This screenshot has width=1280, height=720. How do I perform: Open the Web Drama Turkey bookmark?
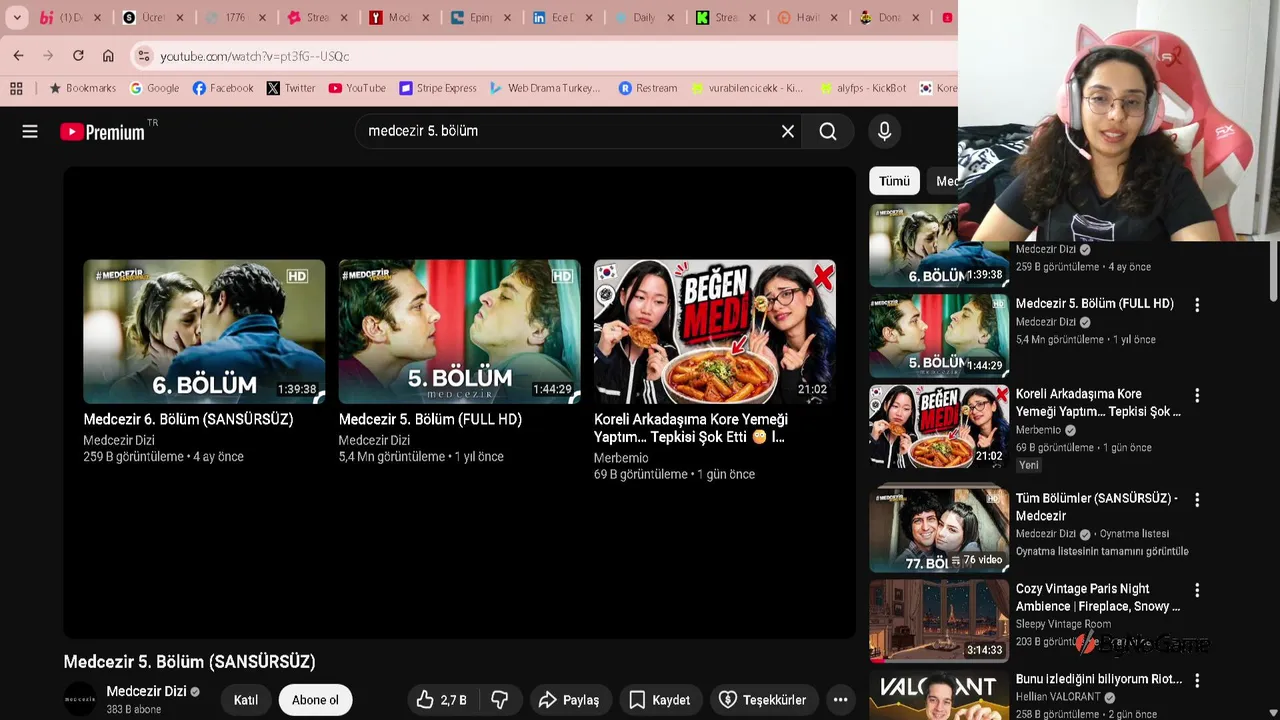point(545,88)
